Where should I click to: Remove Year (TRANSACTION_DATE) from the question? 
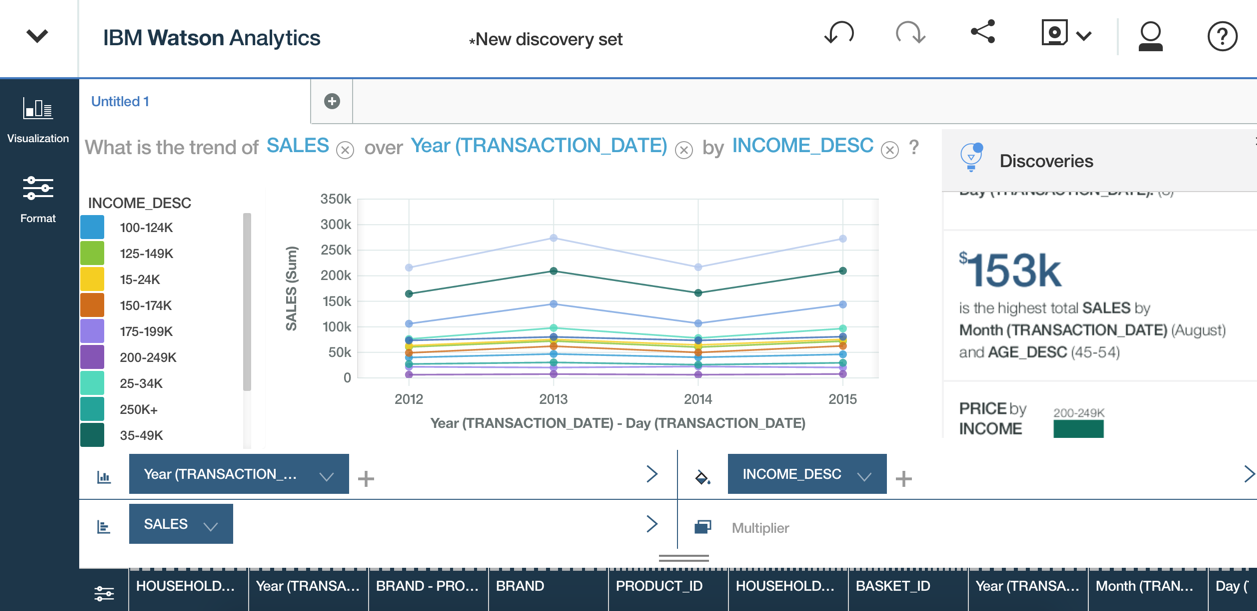pos(684,150)
